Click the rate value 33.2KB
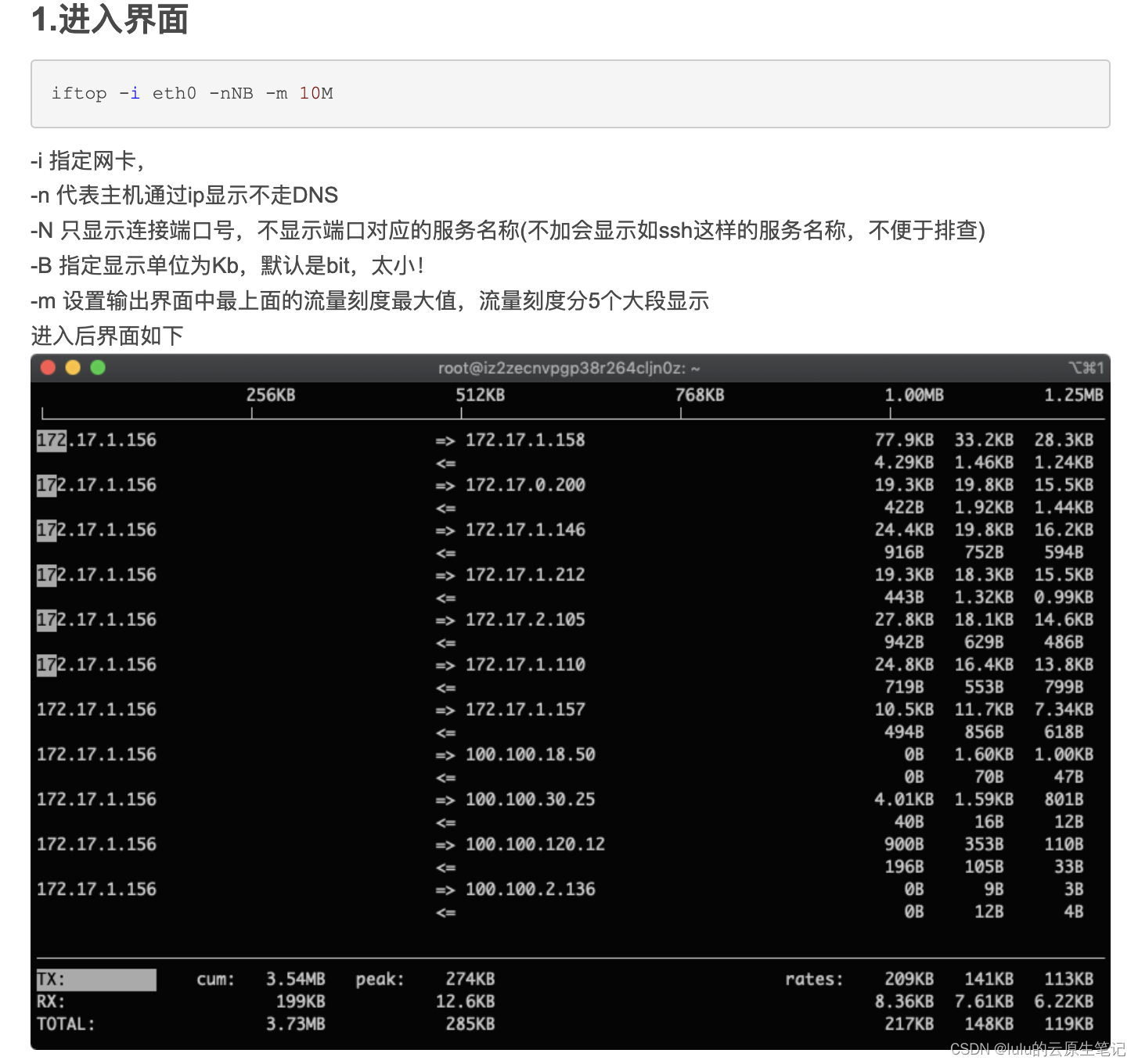 click(984, 440)
